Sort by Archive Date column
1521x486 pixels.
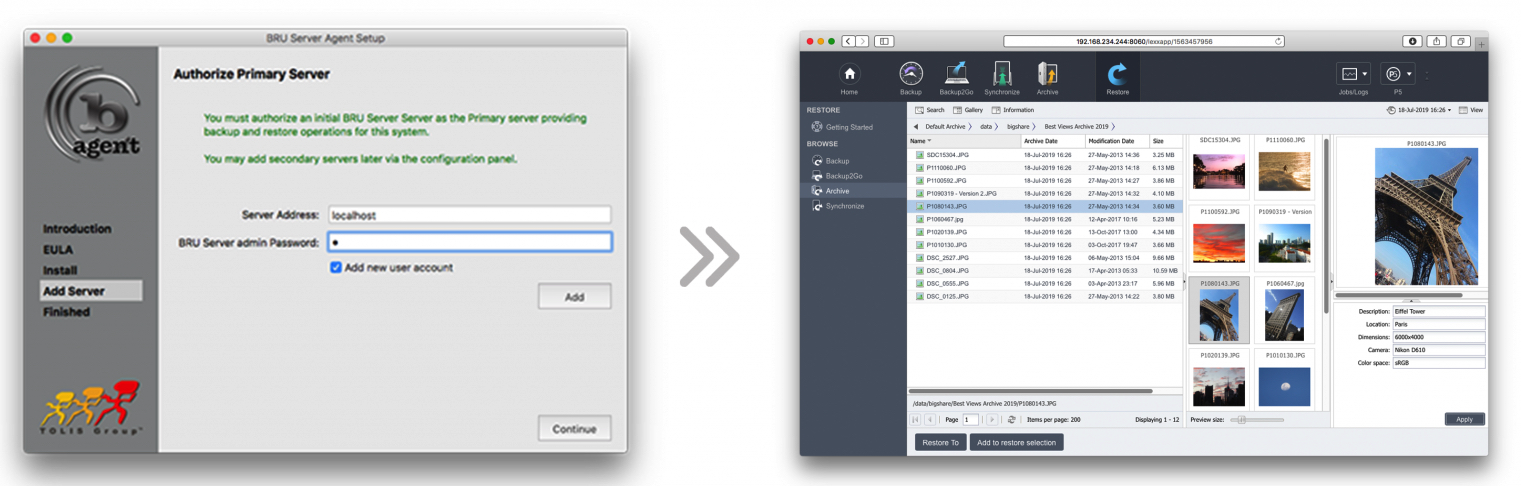pyautogui.click(x=1051, y=141)
